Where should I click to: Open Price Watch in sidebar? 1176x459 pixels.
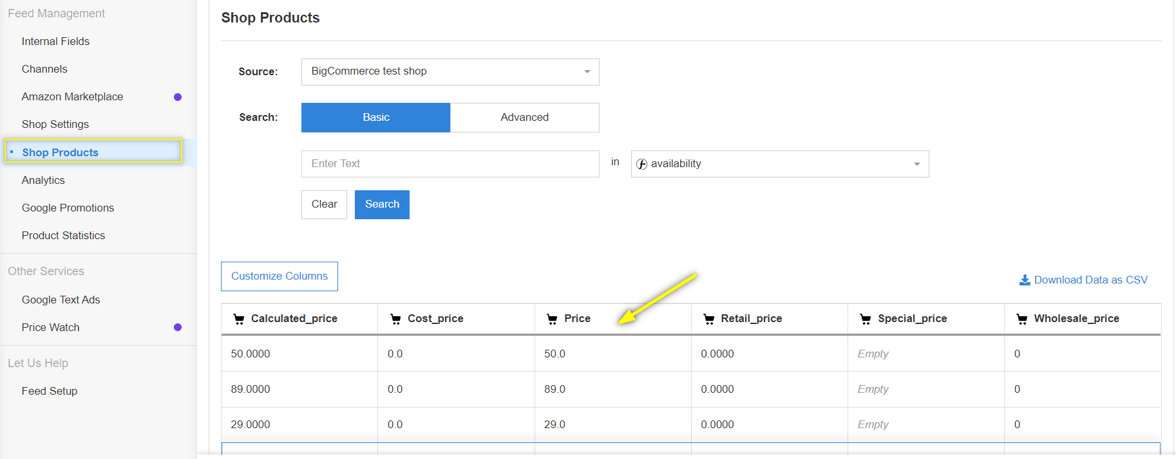[x=50, y=327]
